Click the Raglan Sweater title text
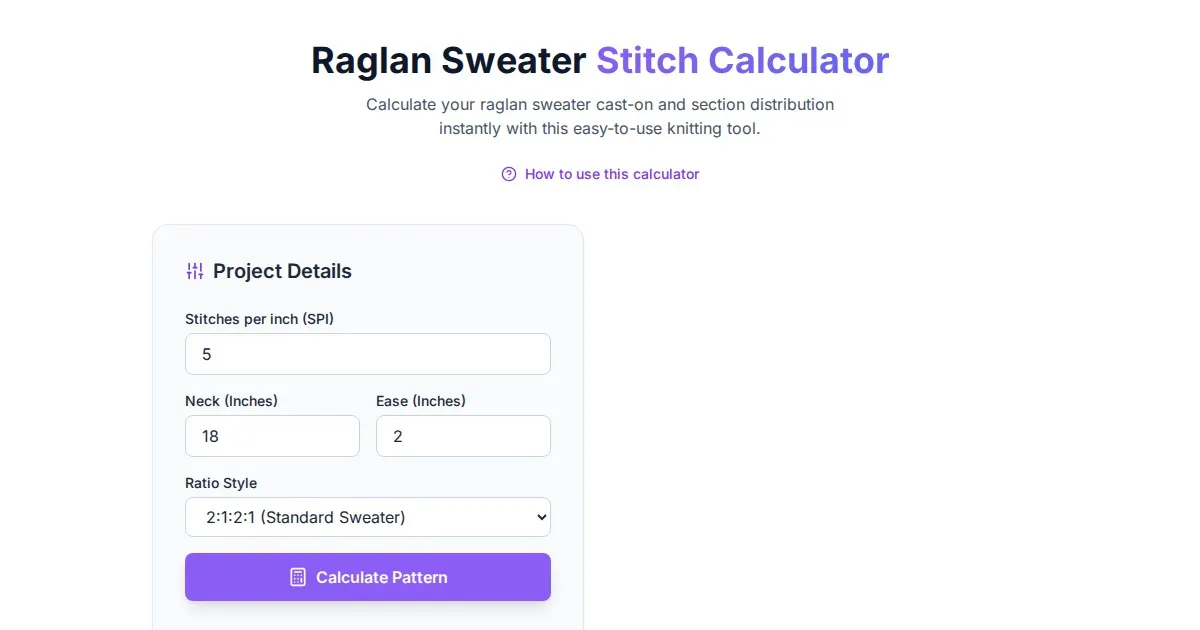This screenshot has height=630, width=1200. click(x=448, y=60)
